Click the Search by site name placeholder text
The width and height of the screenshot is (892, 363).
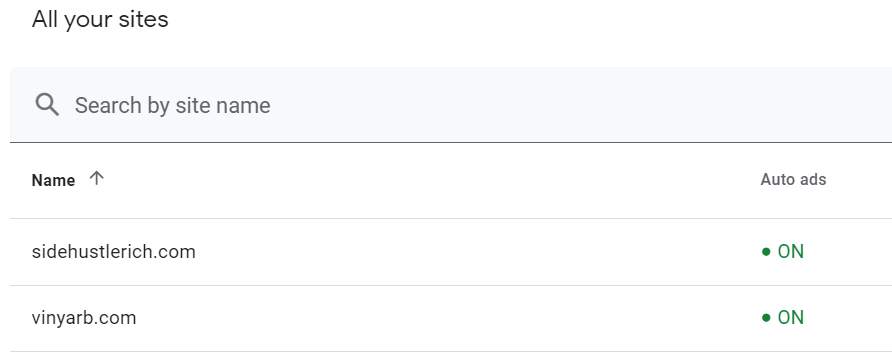pos(172,105)
